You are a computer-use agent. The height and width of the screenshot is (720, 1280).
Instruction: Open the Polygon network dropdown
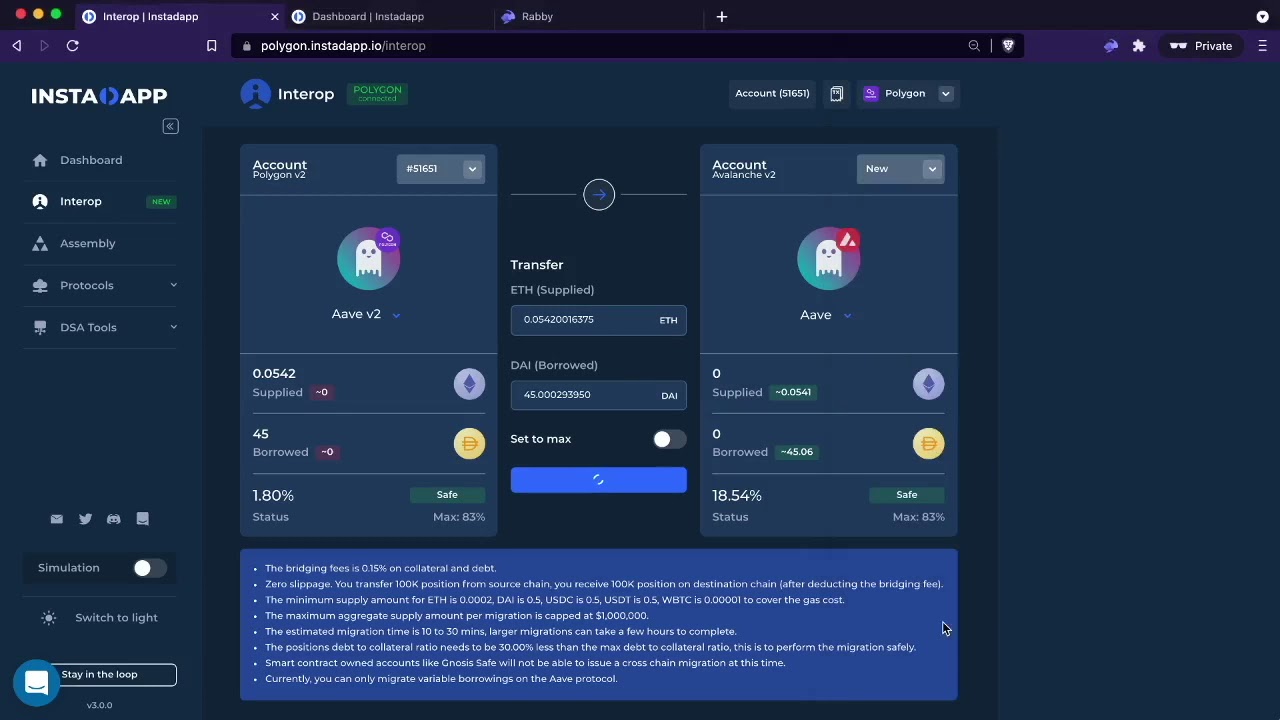tap(908, 93)
